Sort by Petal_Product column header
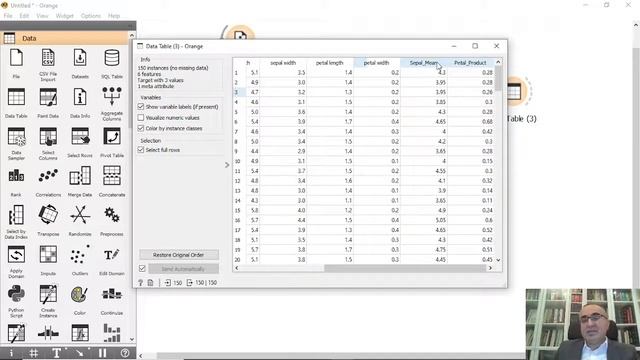The height and width of the screenshot is (360, 640). click(x=471, y=63)
